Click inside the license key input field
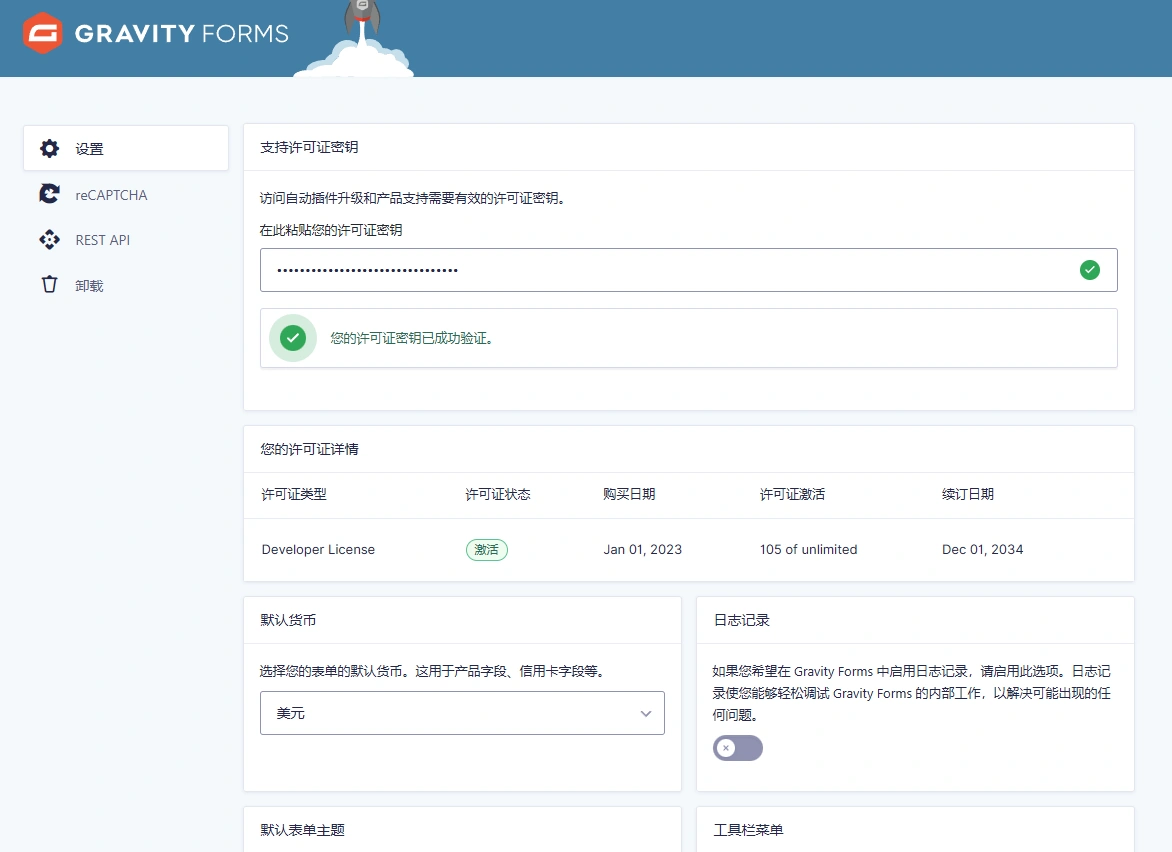The height and width of the screenshot is (852, 1172). tap(600, 269)
